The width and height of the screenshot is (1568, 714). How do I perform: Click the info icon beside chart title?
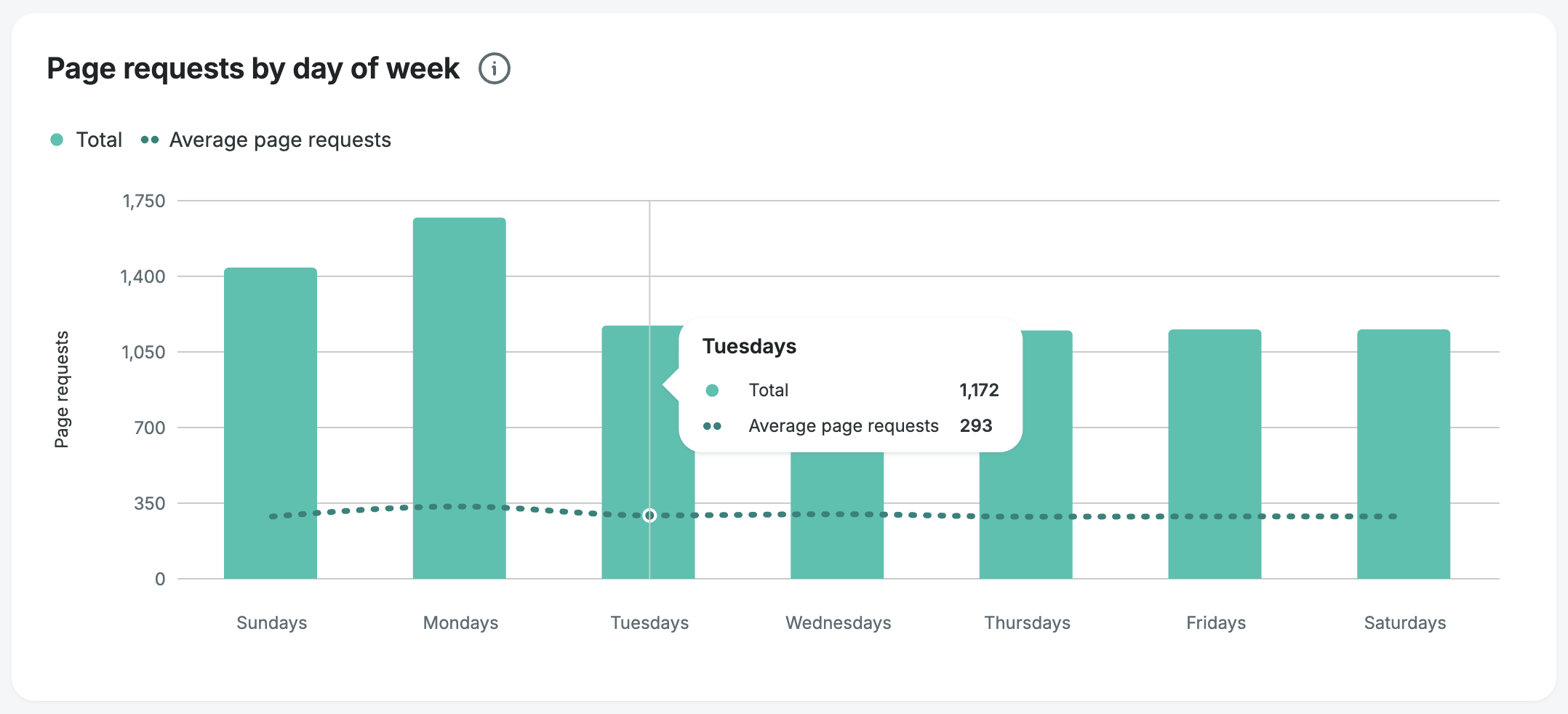pyautogui.click(x=495, y=69)
